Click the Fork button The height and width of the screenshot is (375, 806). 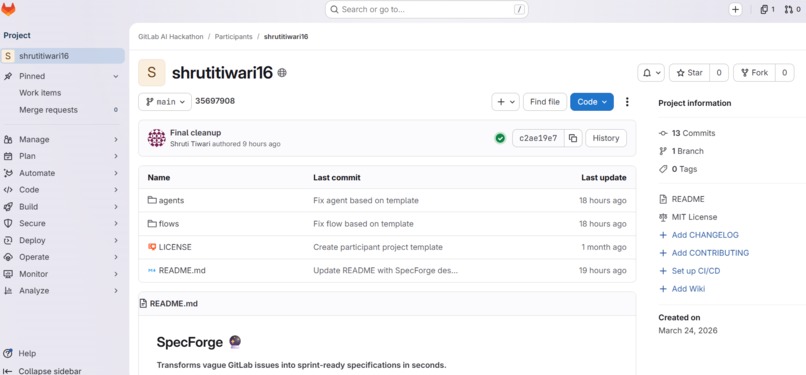[754, 73]
